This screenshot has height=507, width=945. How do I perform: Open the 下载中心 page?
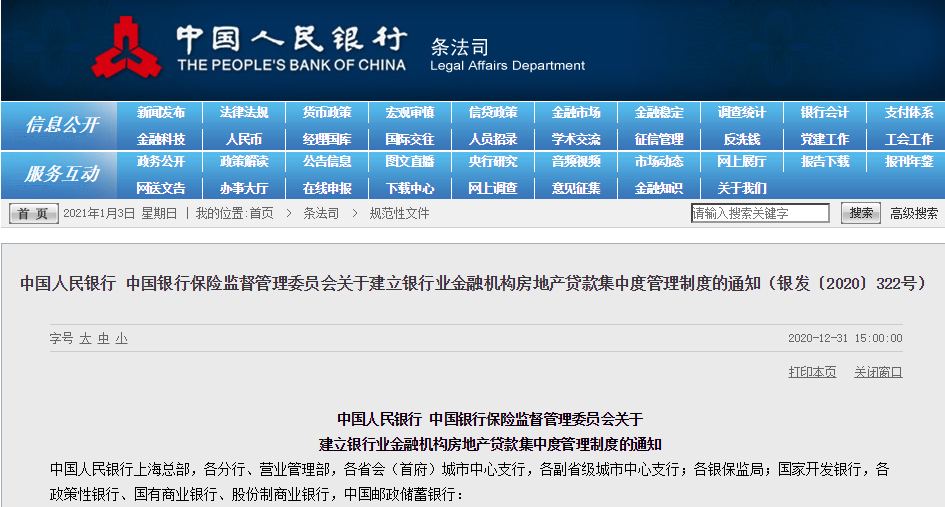tap(410, 188)
